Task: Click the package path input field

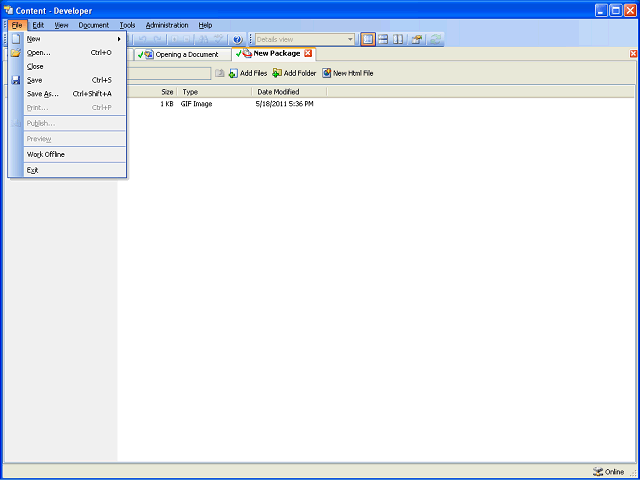Action: tap(169, 73)
